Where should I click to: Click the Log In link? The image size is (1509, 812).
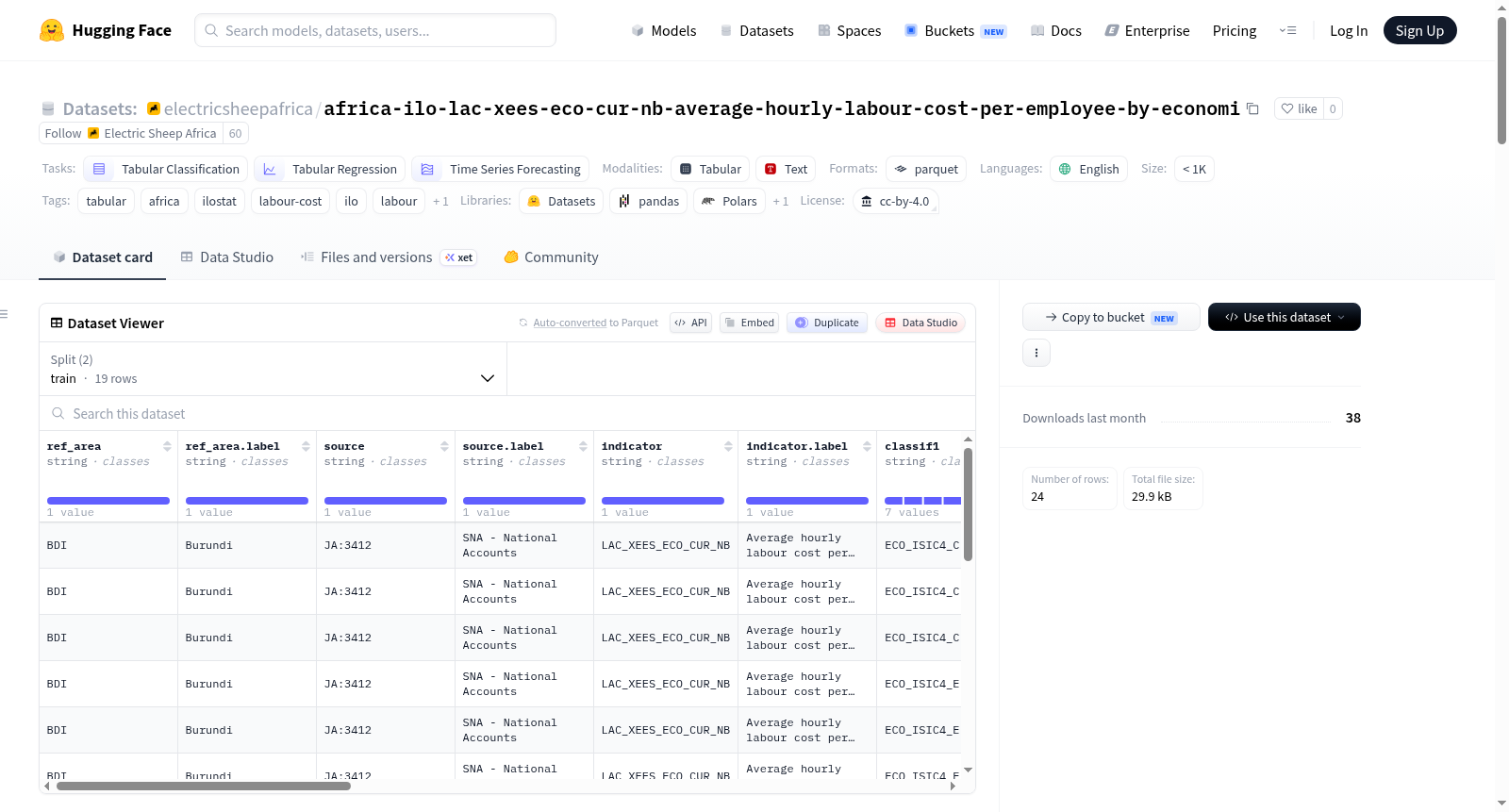1348,30
